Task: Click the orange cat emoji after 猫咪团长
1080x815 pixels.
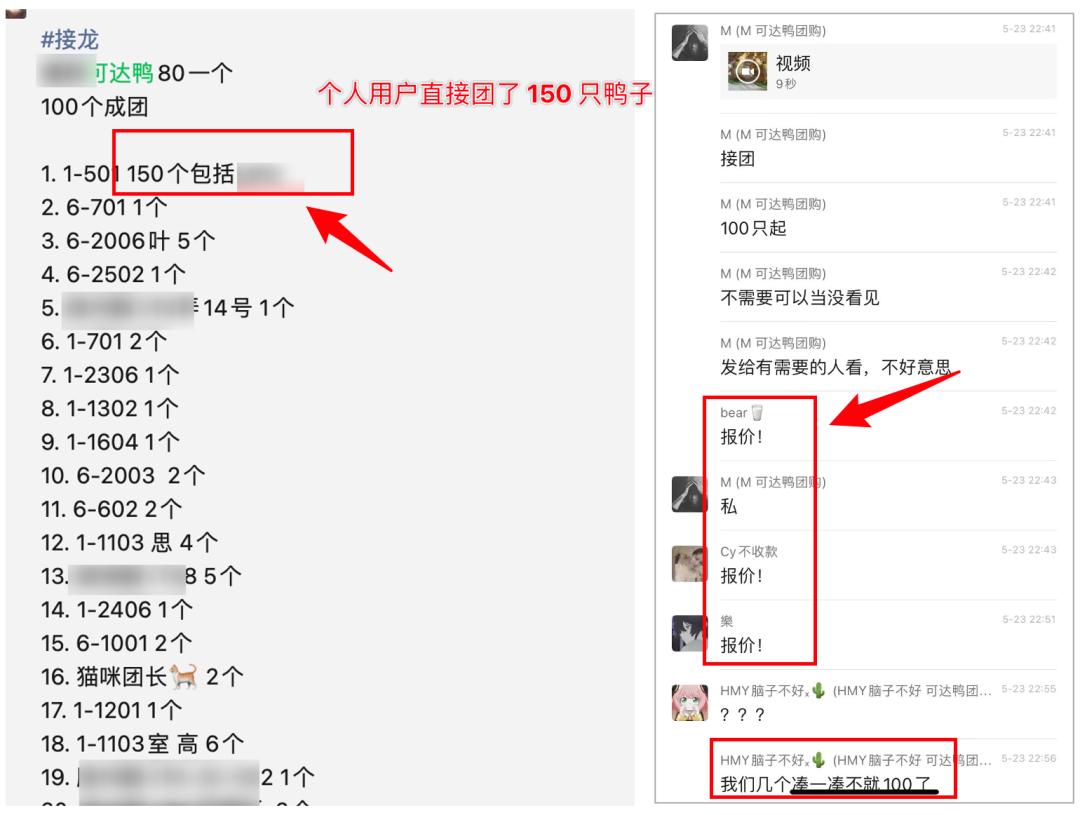Action: point(184,677)
